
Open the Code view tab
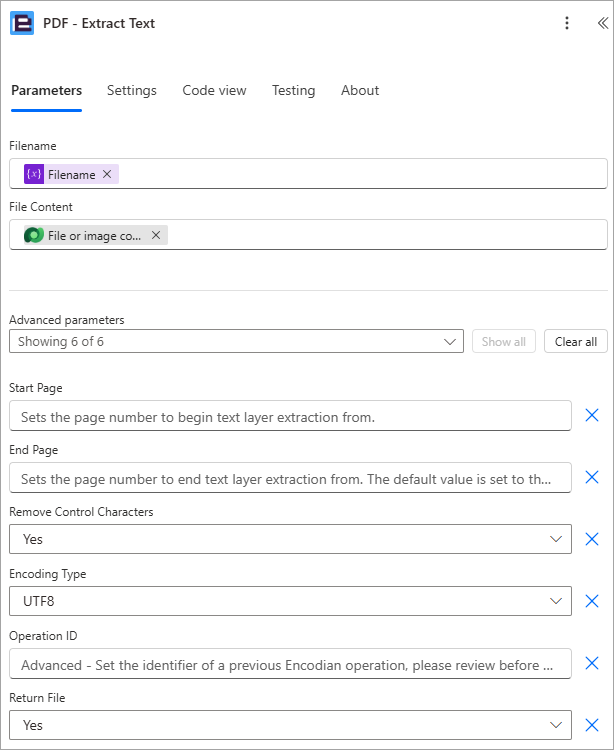point(214,90)
